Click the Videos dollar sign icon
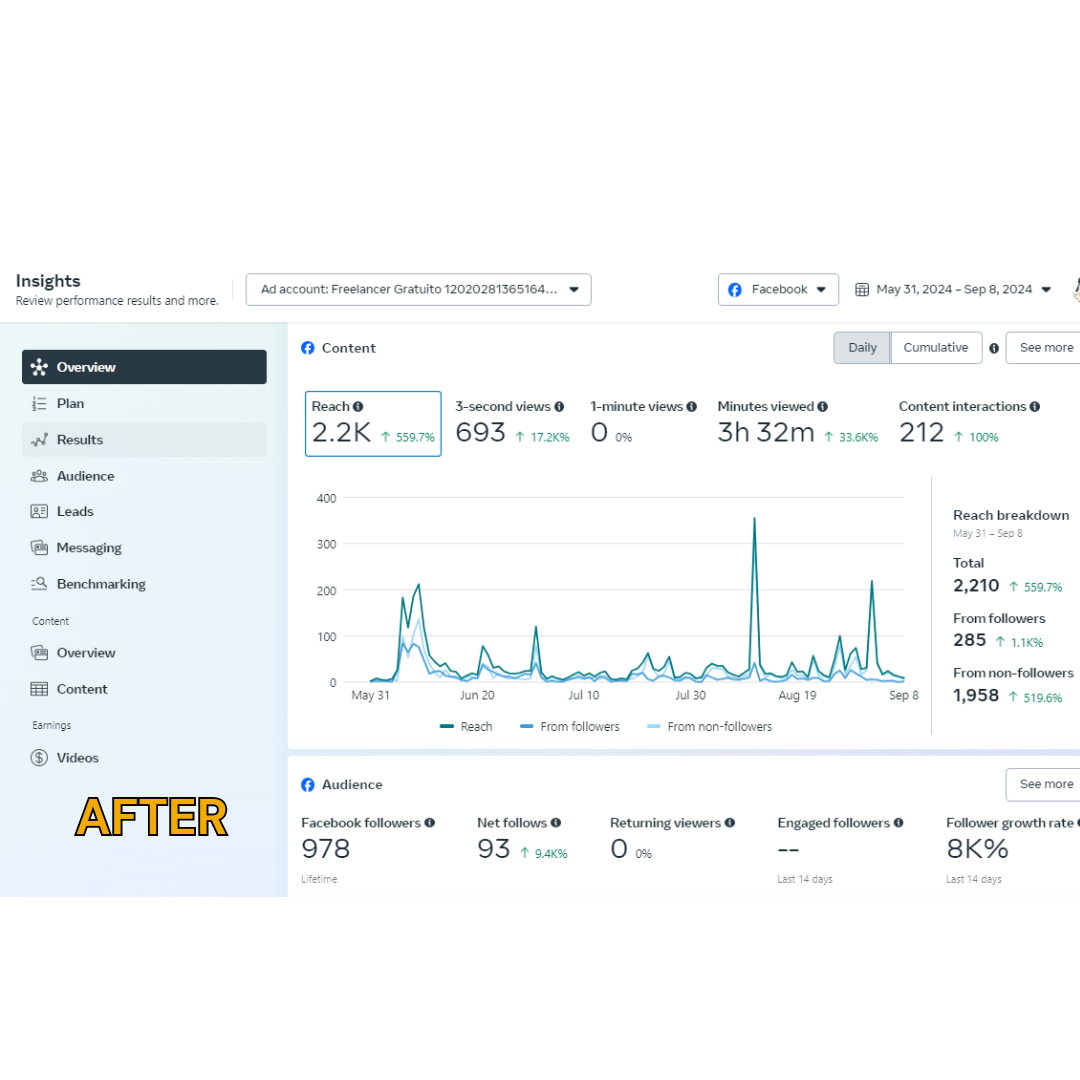1080x1080 pixels. (39, 758)
